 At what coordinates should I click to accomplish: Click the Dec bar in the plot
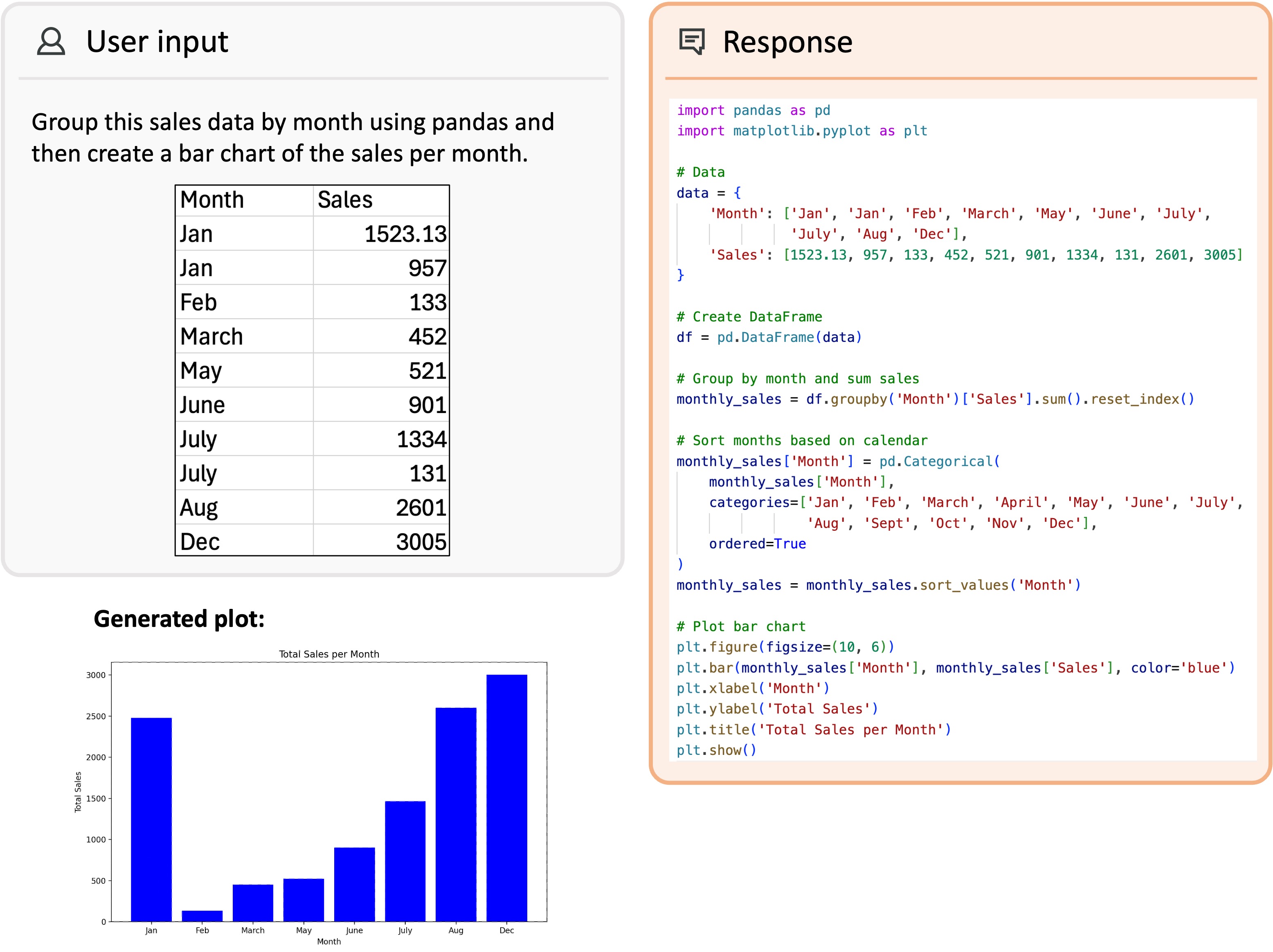[x=506, y=797]
